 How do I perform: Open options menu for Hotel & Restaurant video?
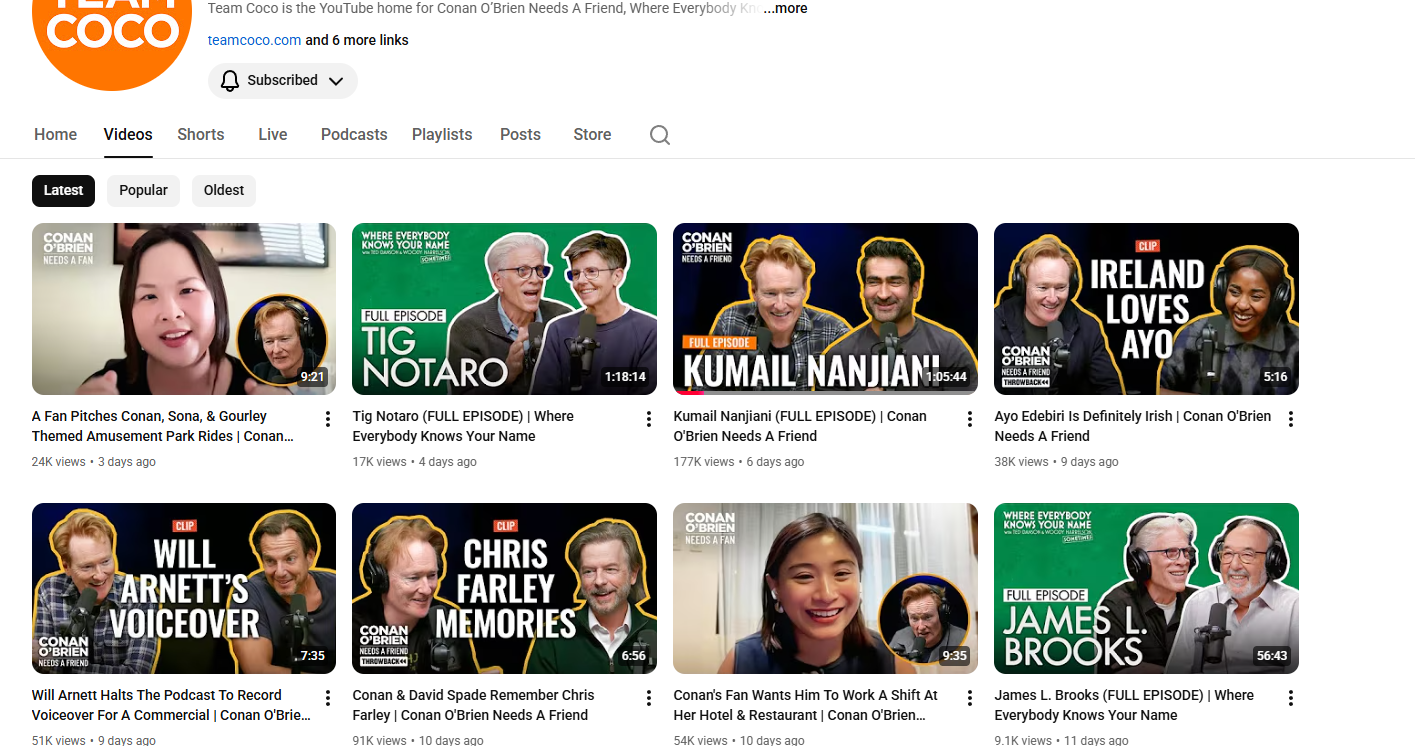click(x=969, y=698)
